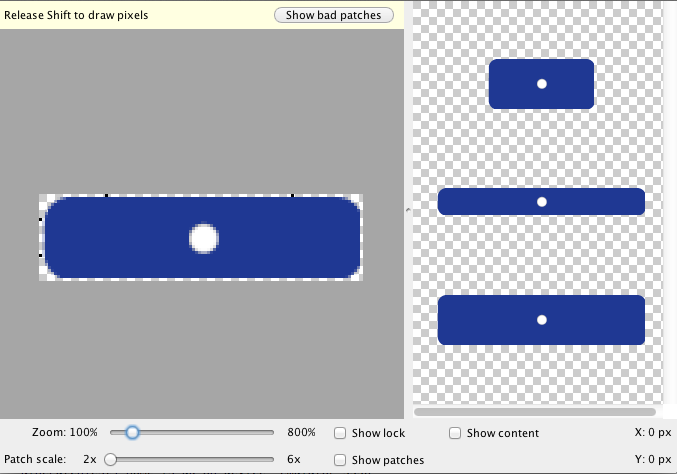Click the vertically stretched preview at top
Image resolution: width=677 pixels, height=474 pixels.
[x=541, y=84]
